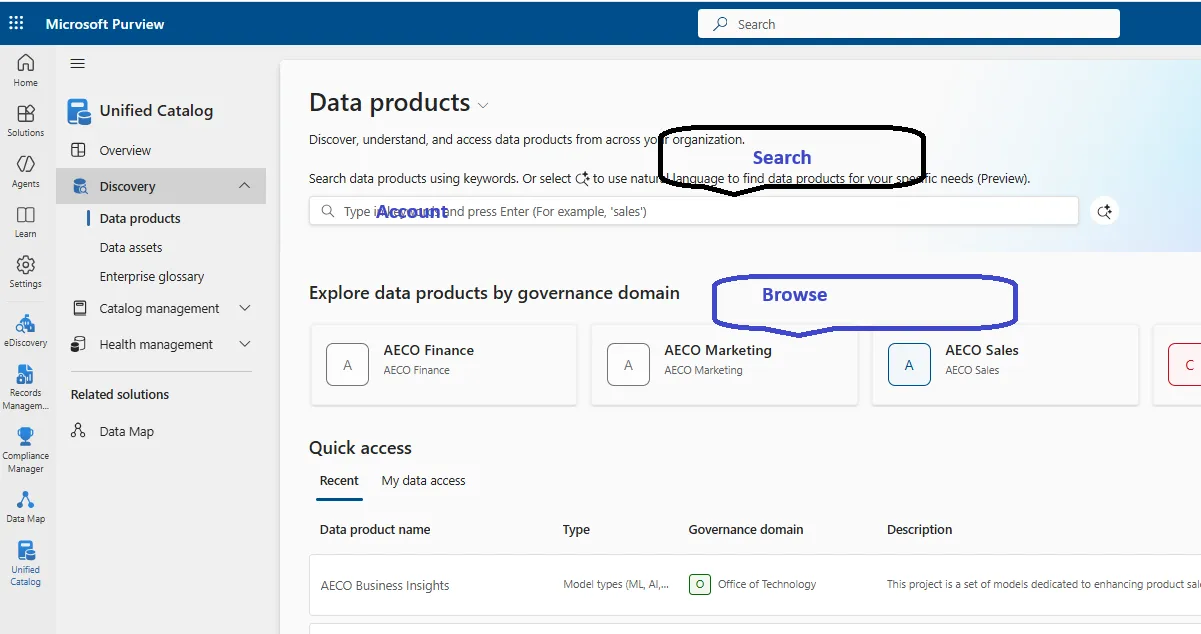Open AECO Business Insights data product
The image size is (1201, 634).
(385, 585)
